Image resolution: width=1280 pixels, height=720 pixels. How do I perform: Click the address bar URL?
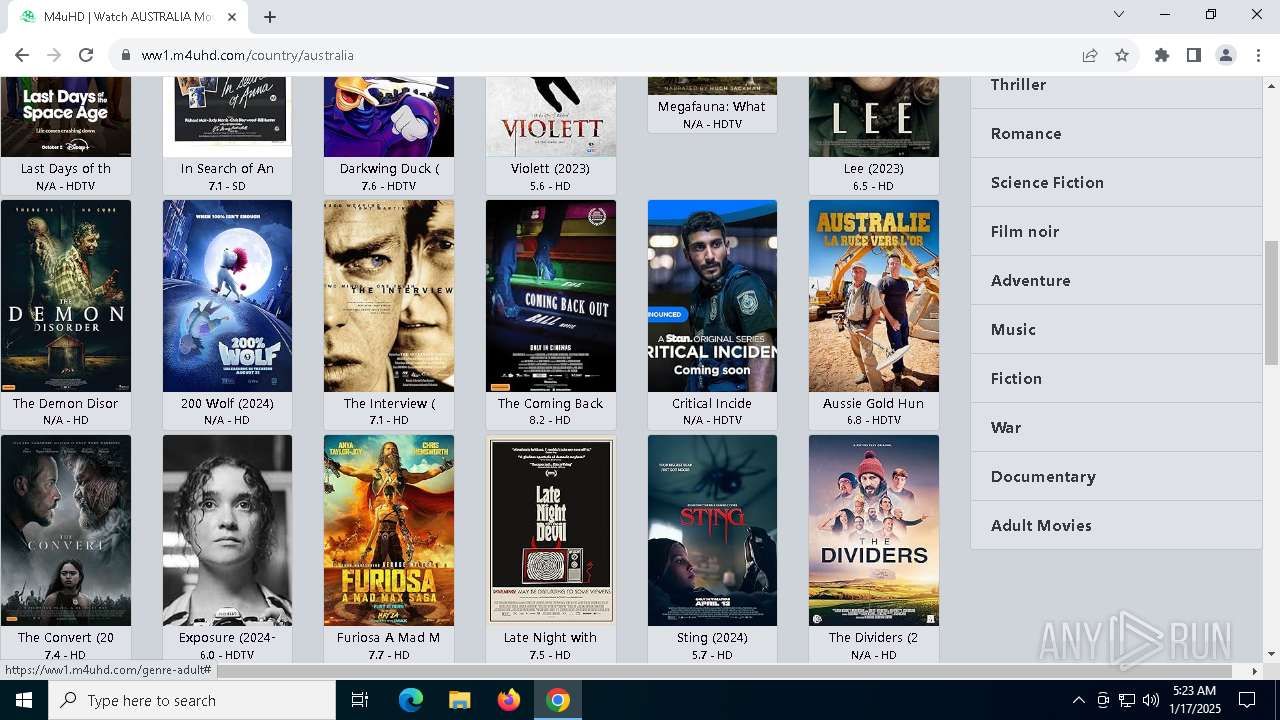point(248,55)
